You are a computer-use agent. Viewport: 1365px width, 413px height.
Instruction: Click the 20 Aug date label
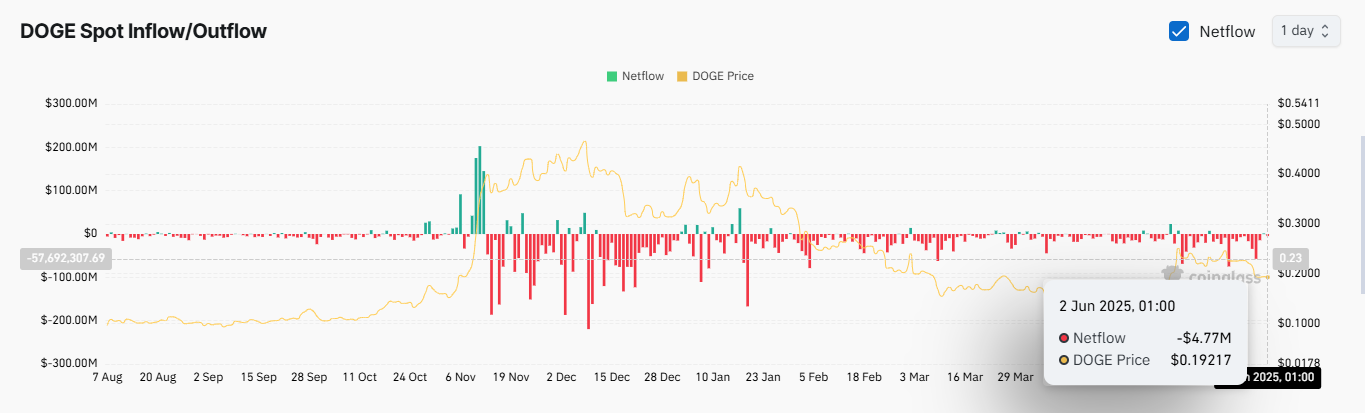click(157, 378)
